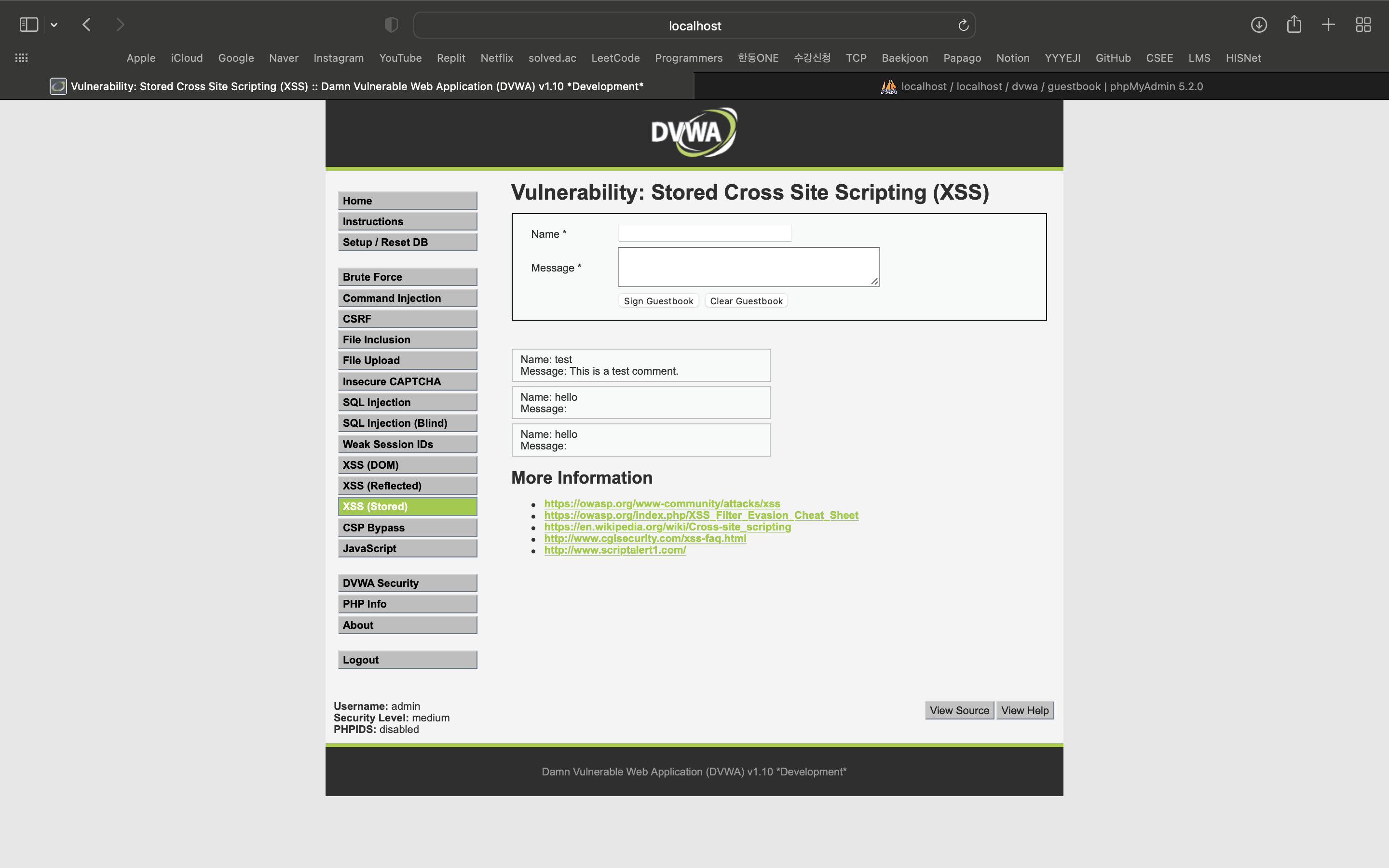Click the Sign Guestbook button
The image size is (1389, 868).
(658, 301)
